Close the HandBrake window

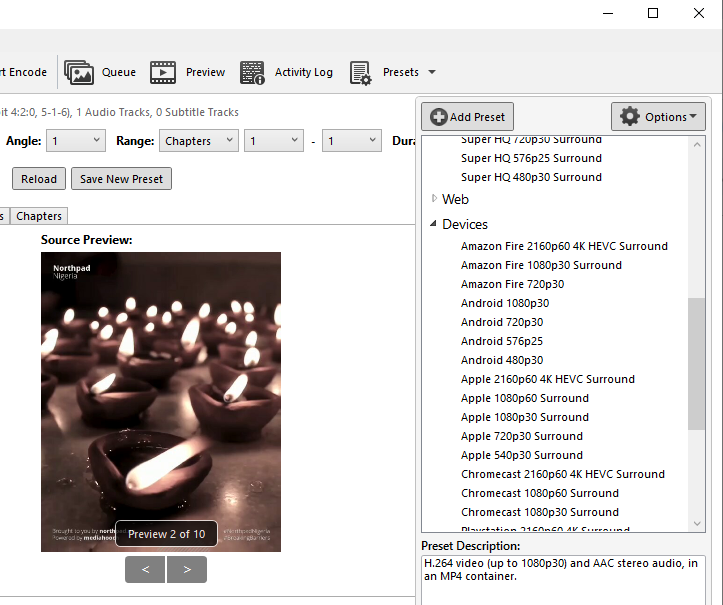699,13
